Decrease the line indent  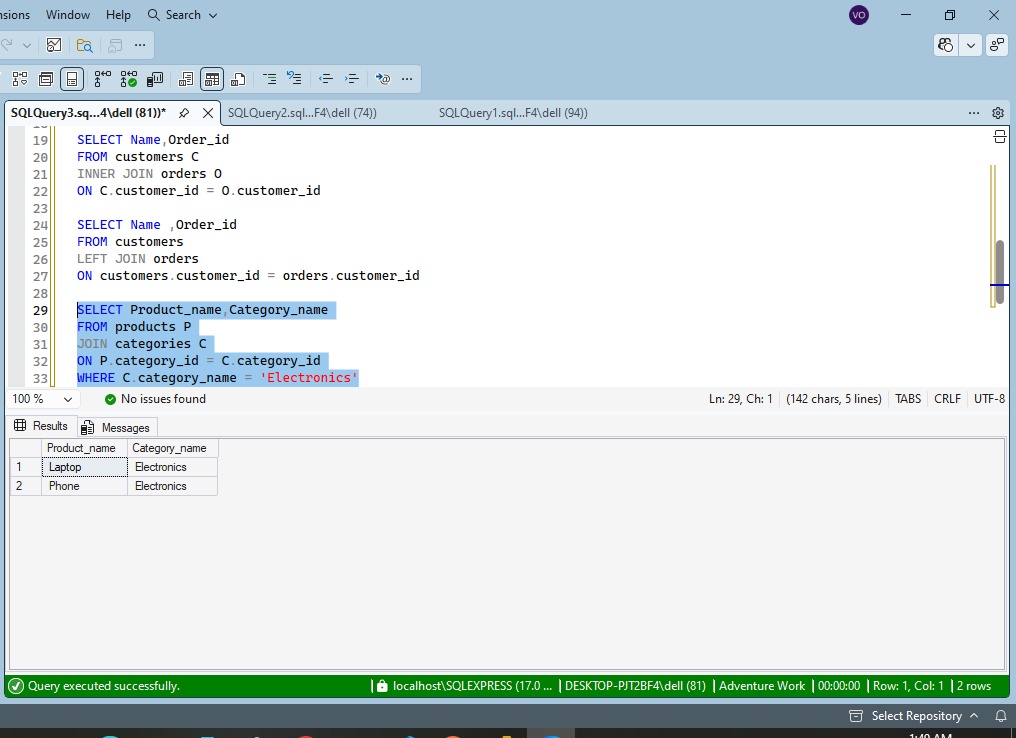[x=326, y=79]
